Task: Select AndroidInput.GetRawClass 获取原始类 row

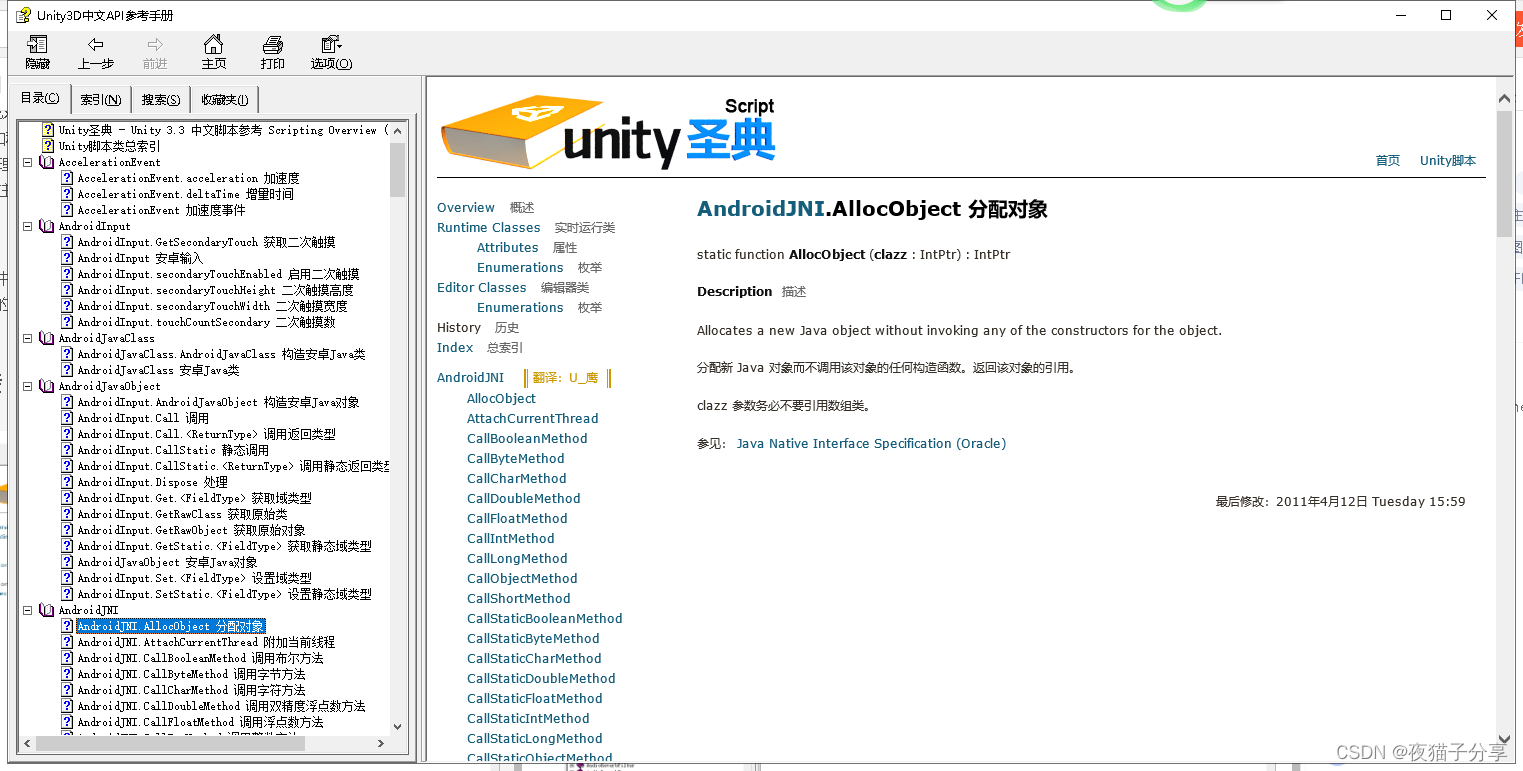Action: pyautogui.click(x=182, y=514)
